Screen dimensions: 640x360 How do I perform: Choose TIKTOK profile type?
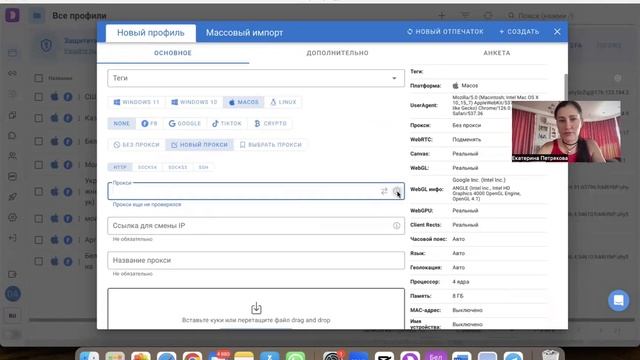click(227, 123)
